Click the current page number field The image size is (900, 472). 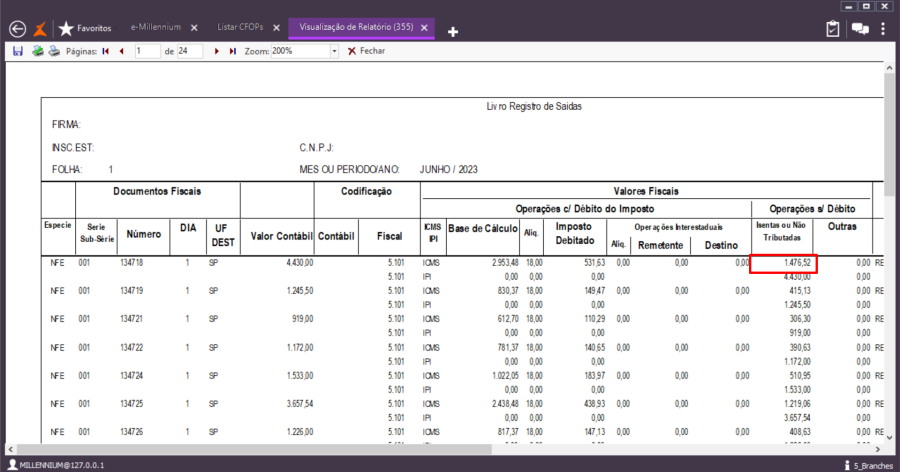pos(146,51)
